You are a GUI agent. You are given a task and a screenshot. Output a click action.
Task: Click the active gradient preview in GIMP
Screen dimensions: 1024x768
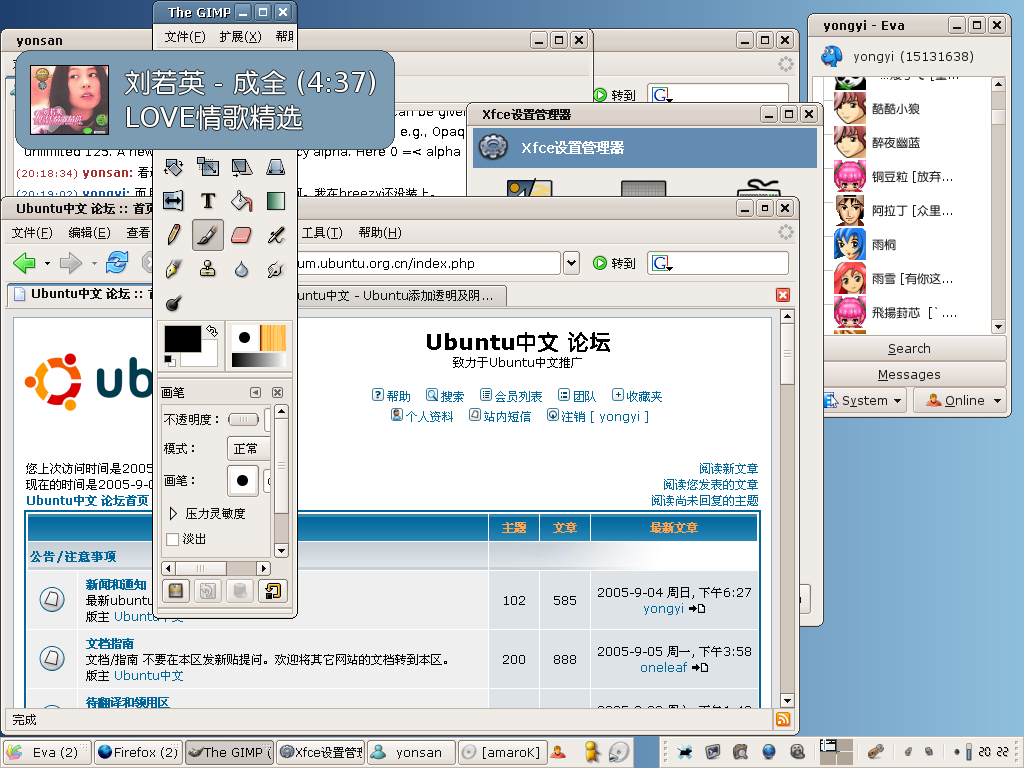pos(259,360)
